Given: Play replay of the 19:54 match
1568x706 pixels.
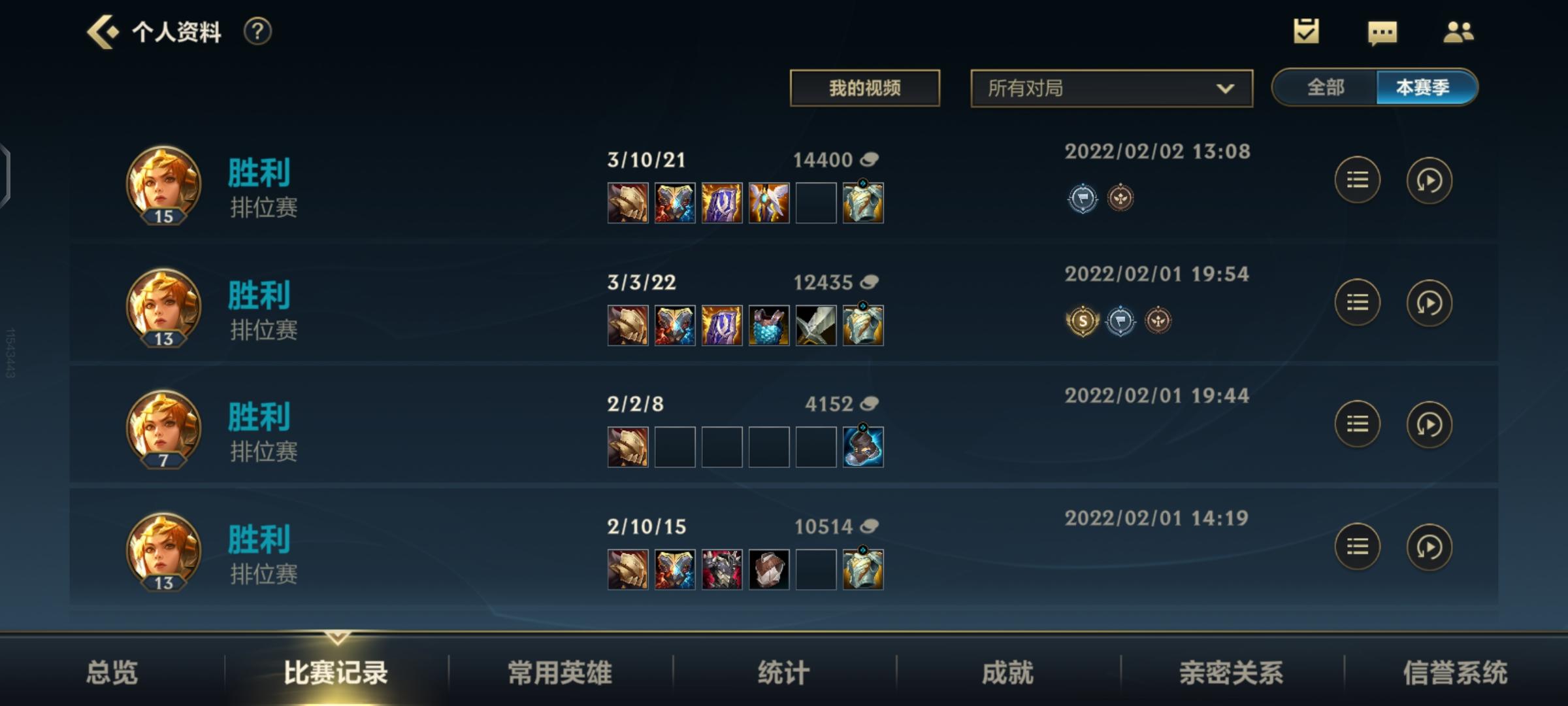Looking at the screenshot, I should point(1429,303).
